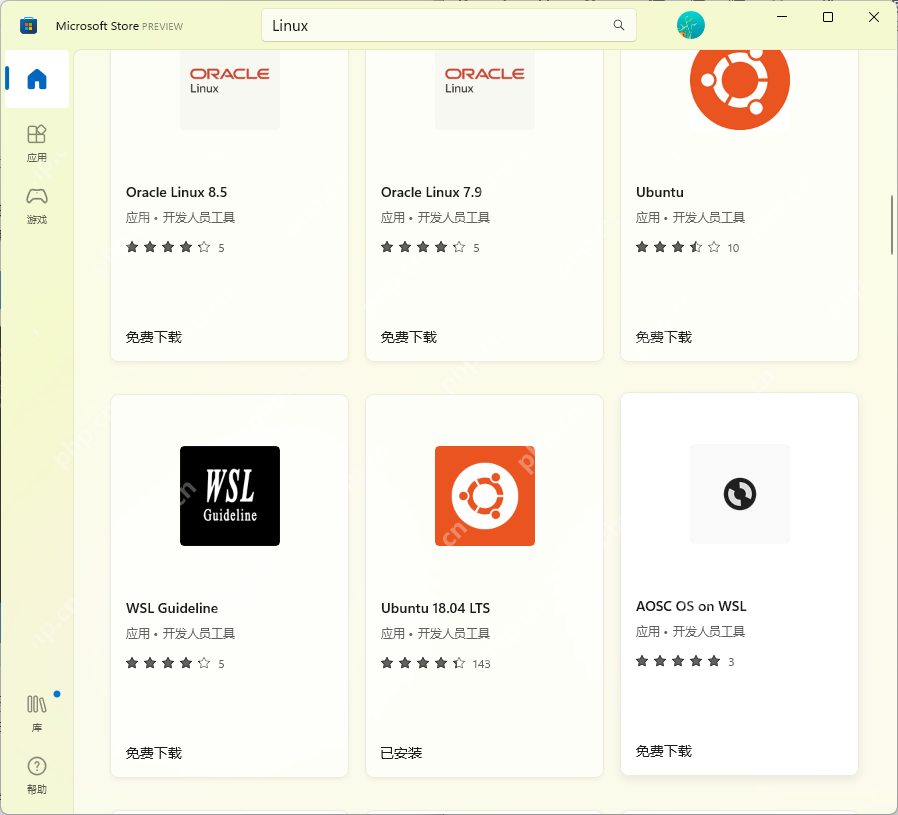898x815 pixels.
Task: Click 已安装 under Ubuntu 18.04 LTS
Action: [400, 753]
